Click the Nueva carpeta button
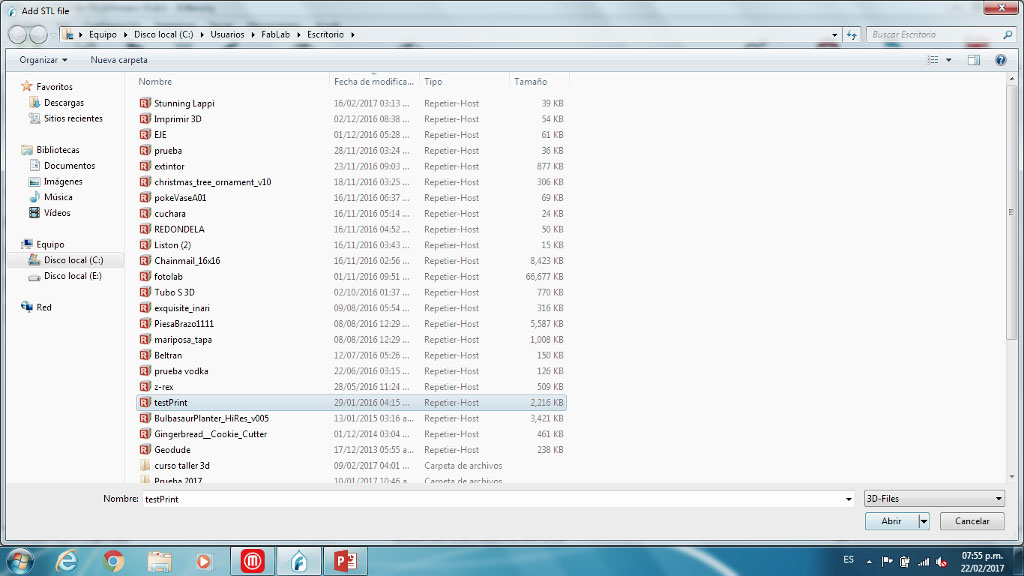This screenshot has height=576, width=1024. (x=119, y=60)
